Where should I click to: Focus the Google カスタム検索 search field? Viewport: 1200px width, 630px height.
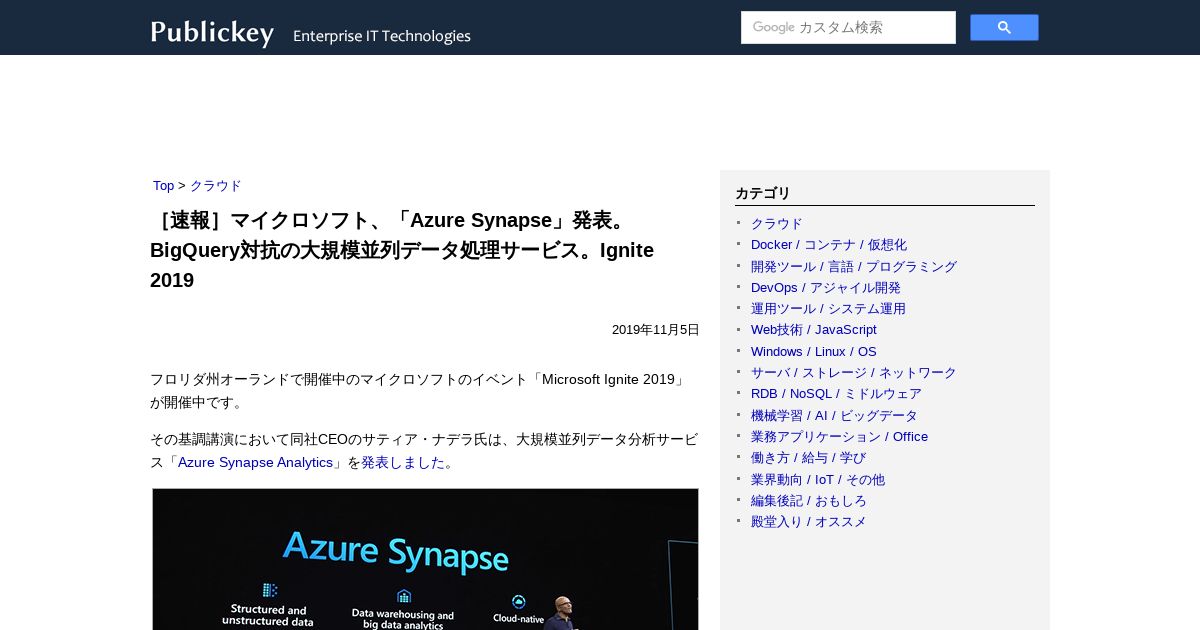pyautogui.click(x=848, y=27)
